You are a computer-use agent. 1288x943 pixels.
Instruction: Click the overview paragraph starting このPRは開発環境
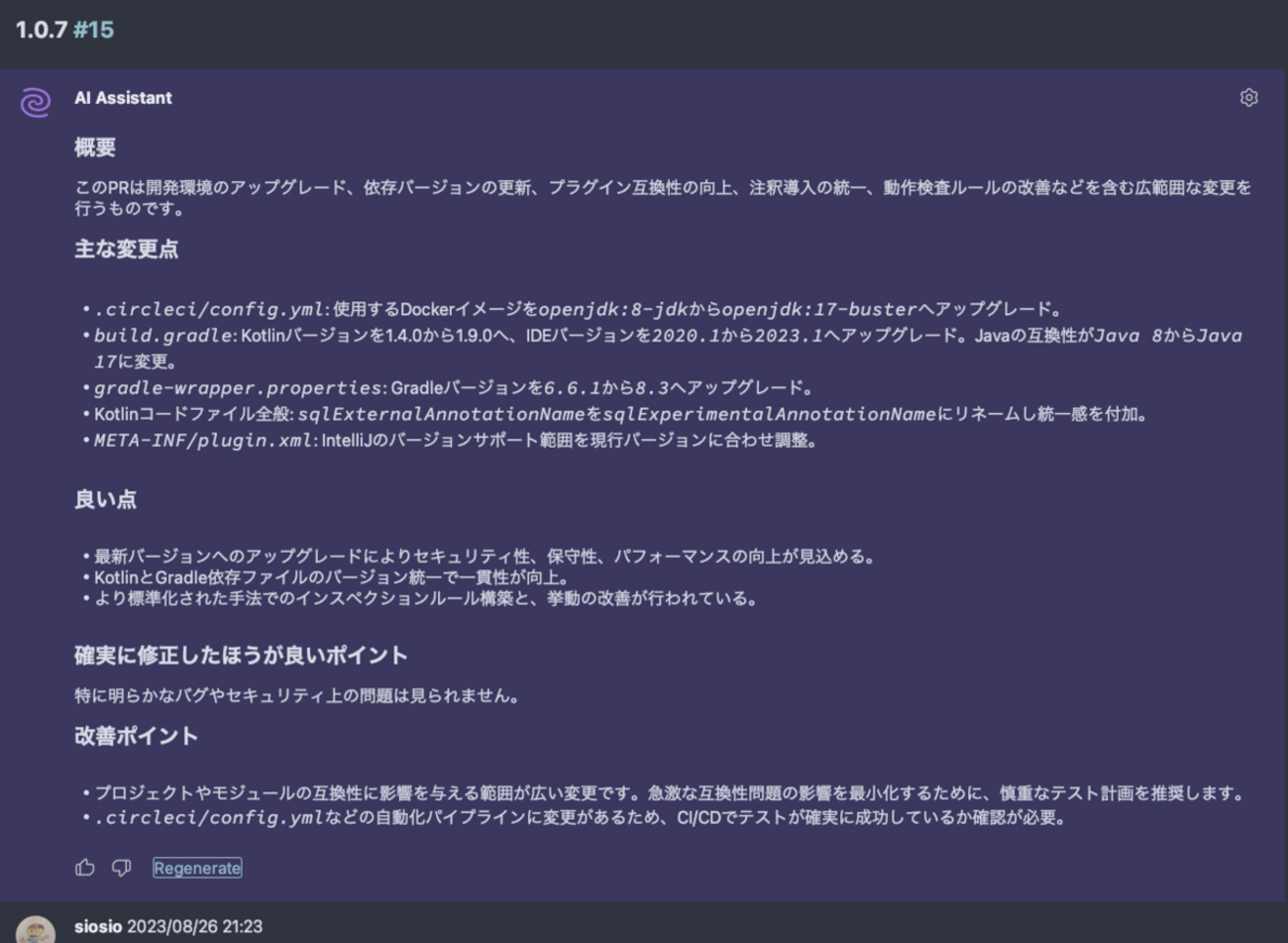[x=663, y=197]
